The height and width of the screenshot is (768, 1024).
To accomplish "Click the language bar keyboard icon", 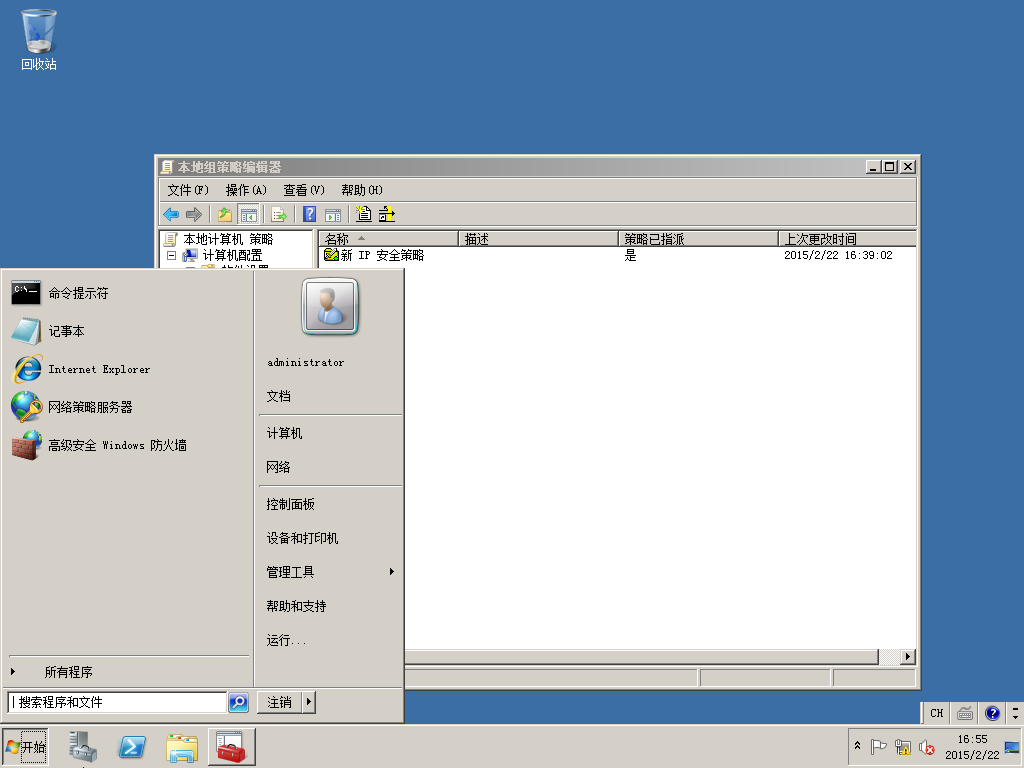I will (x=965, y=713).
